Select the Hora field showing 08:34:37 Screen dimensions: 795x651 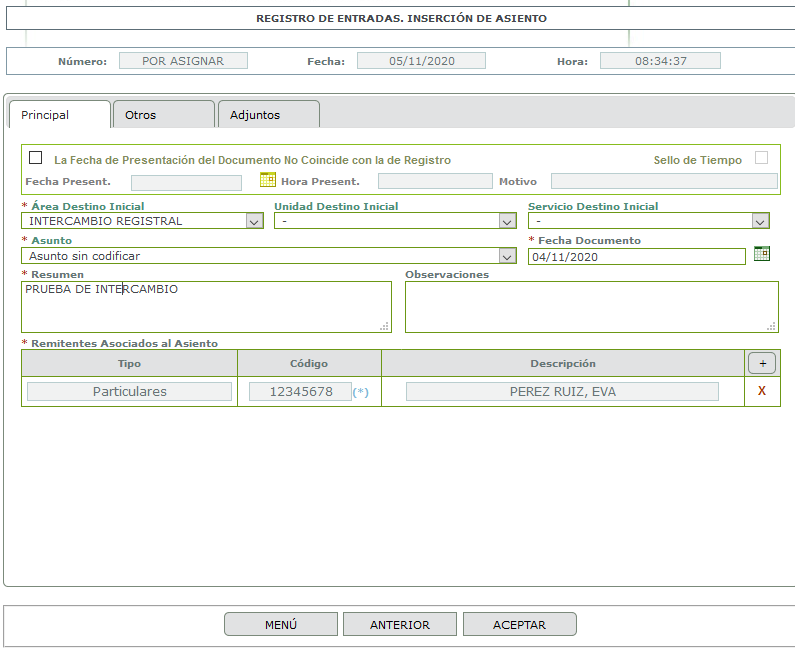point(660,61)
